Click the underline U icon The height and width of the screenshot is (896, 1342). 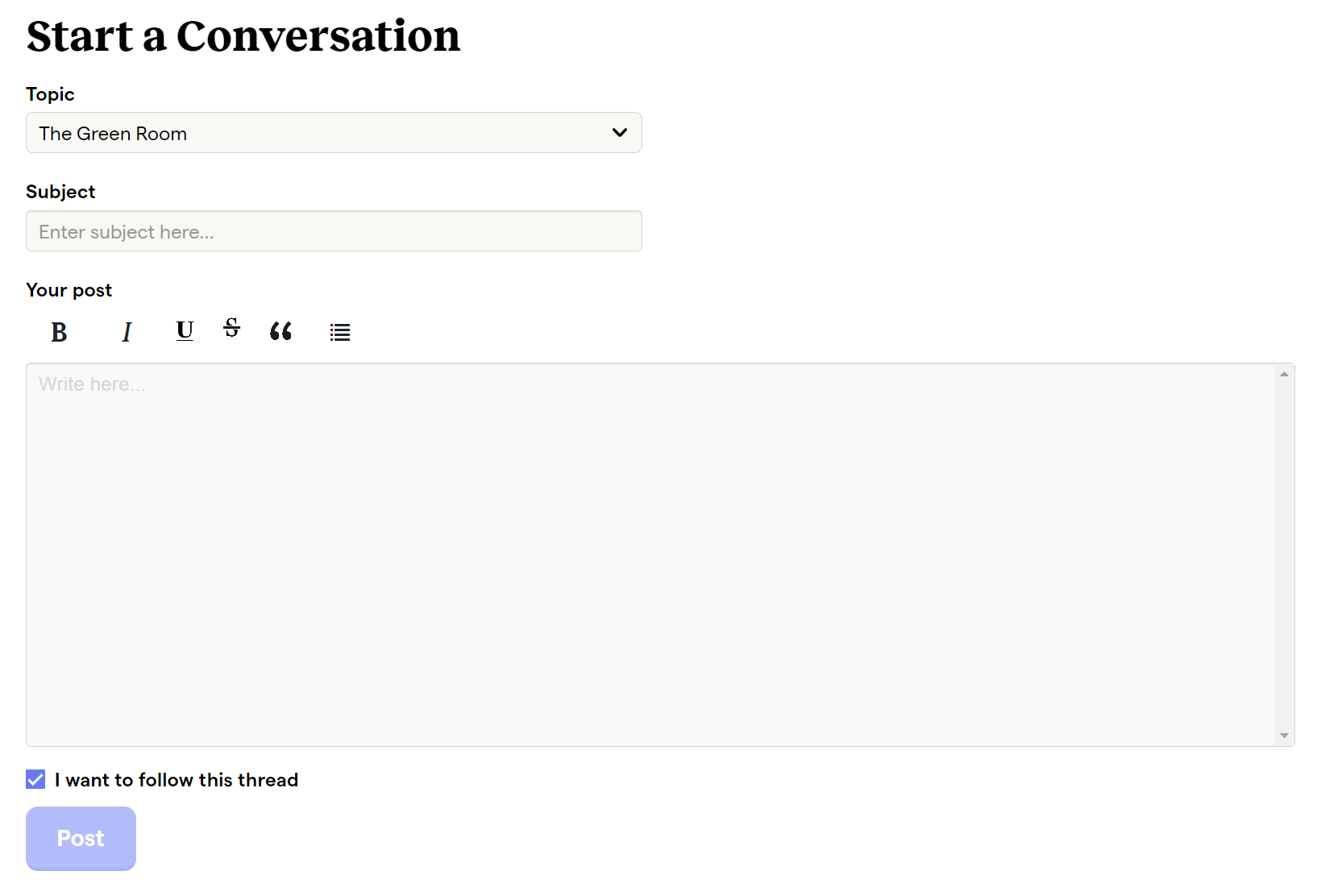point(185,330)
